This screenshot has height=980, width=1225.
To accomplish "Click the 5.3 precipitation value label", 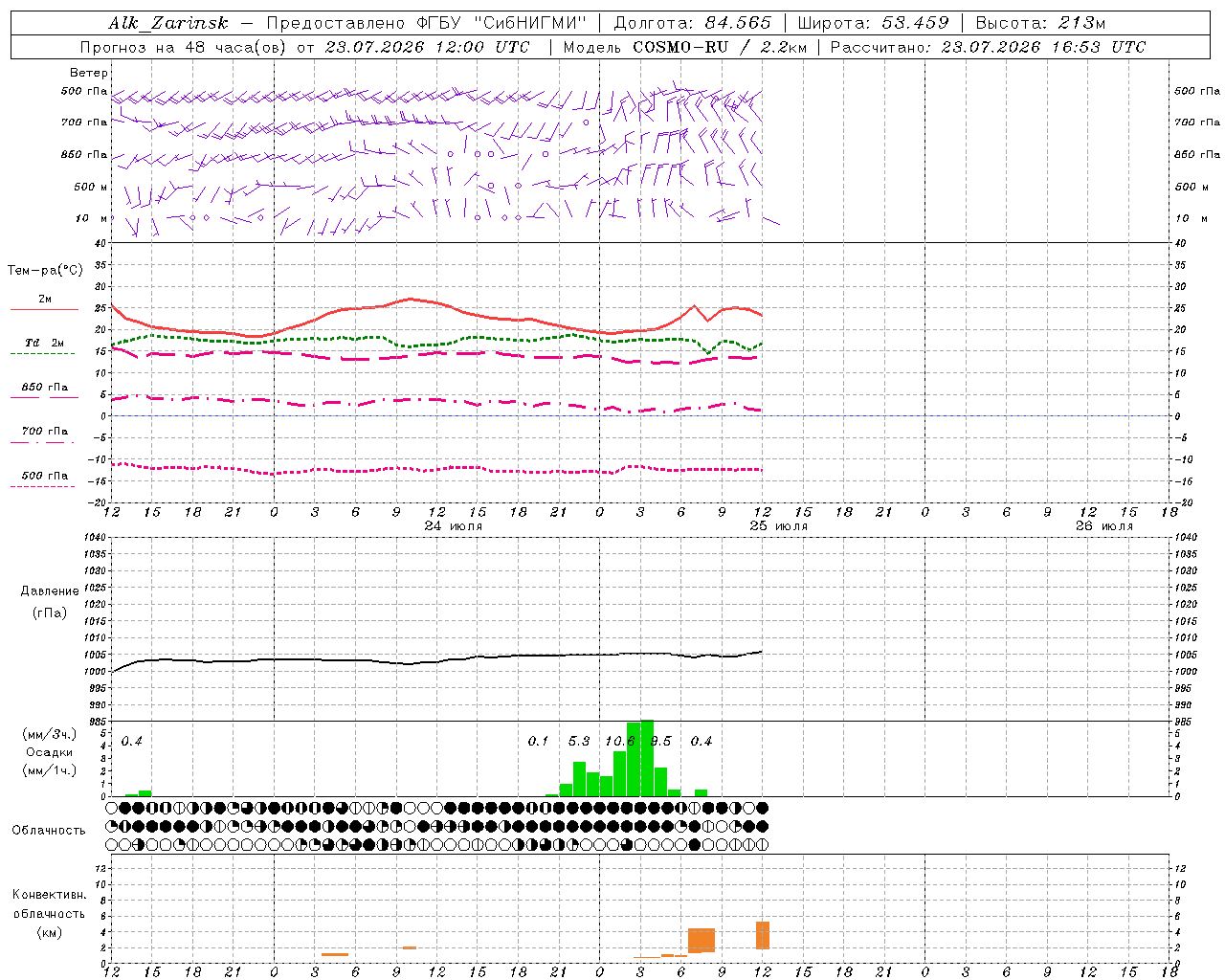I will pos(579,741).
